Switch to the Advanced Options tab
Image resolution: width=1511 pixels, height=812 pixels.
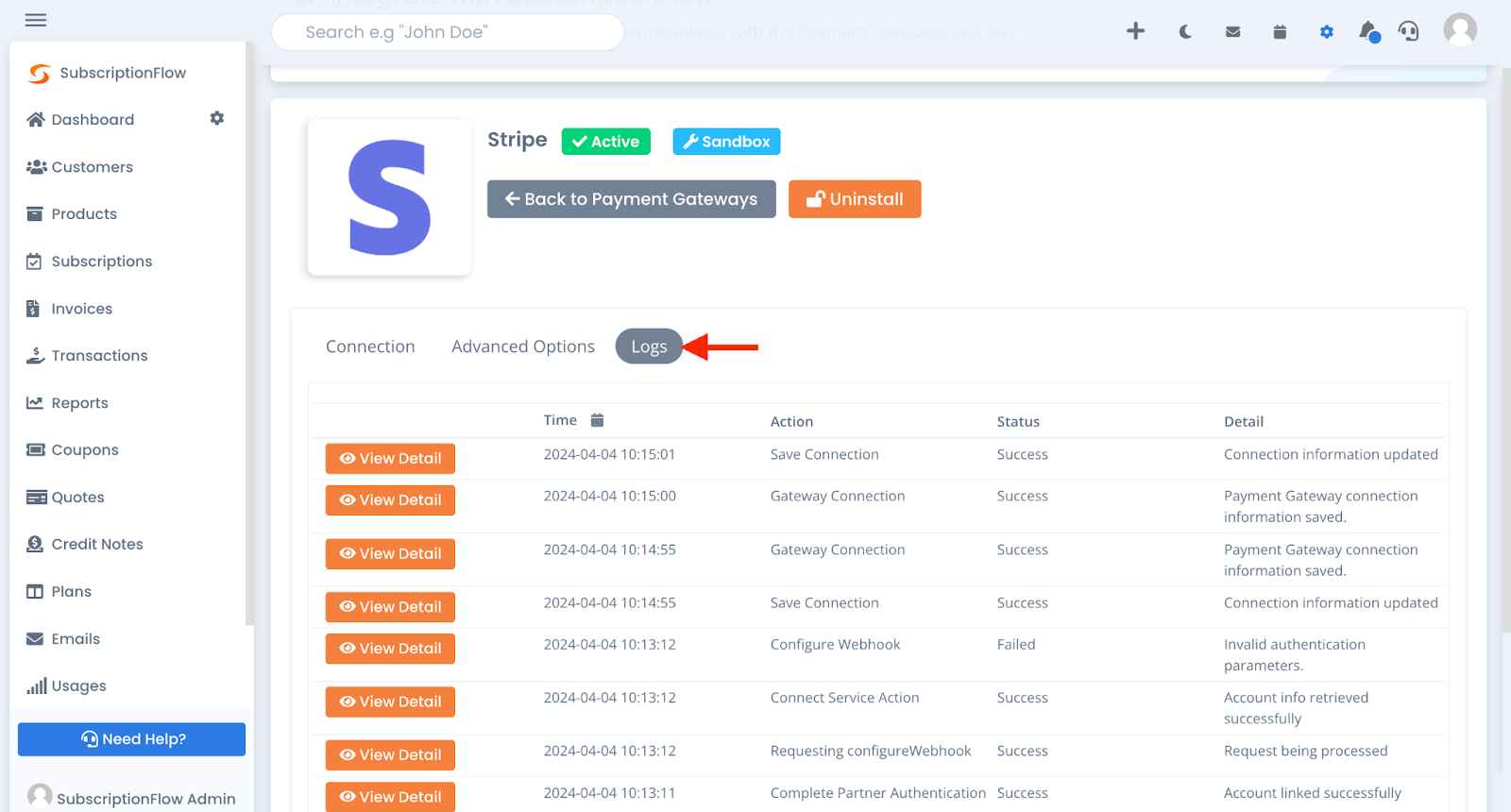point(523,347)
